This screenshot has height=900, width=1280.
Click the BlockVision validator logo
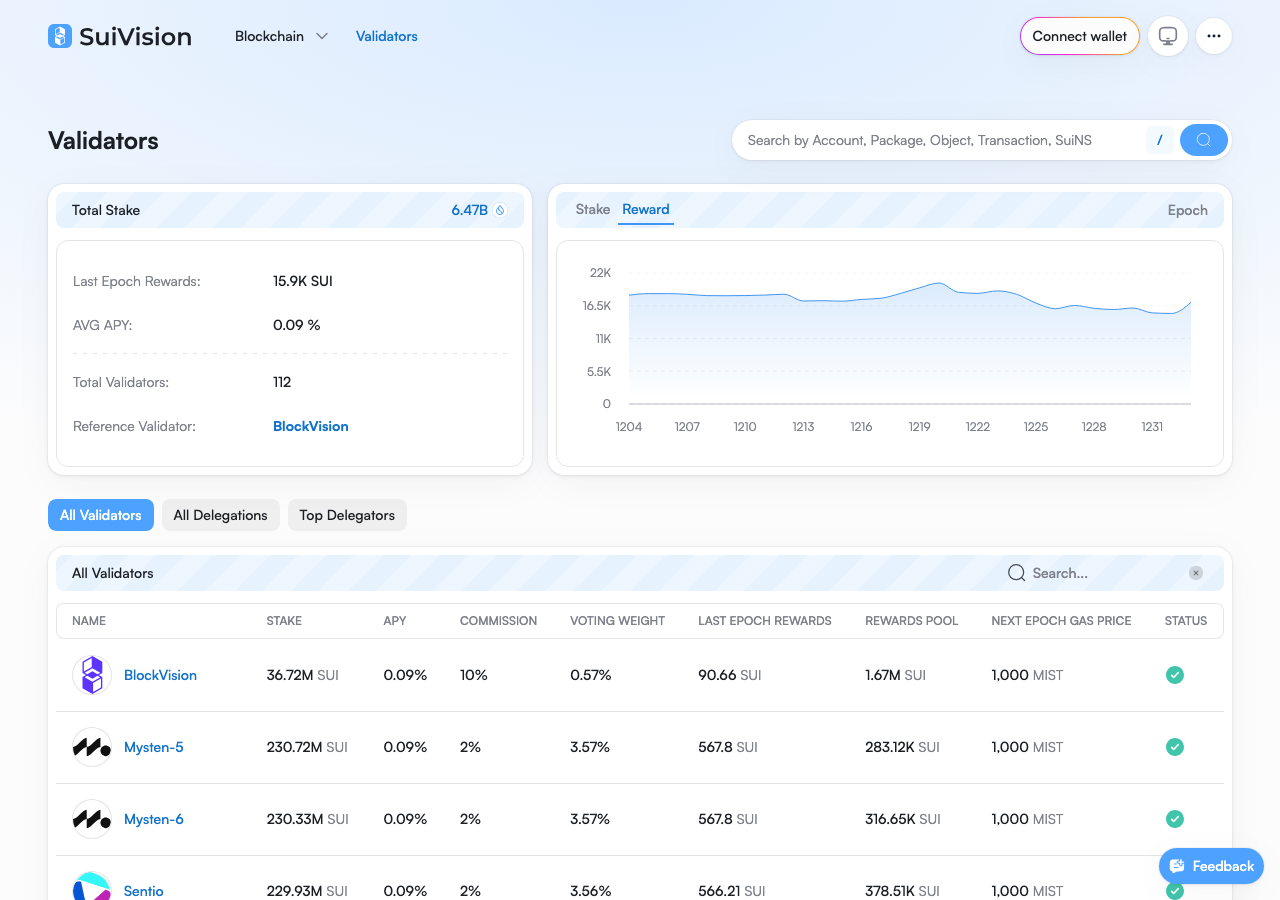click(92, 675)
